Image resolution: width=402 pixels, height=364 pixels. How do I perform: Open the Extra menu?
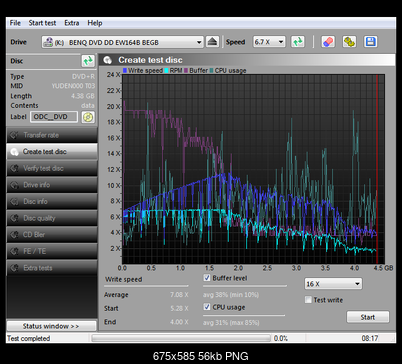coord(72,23)
